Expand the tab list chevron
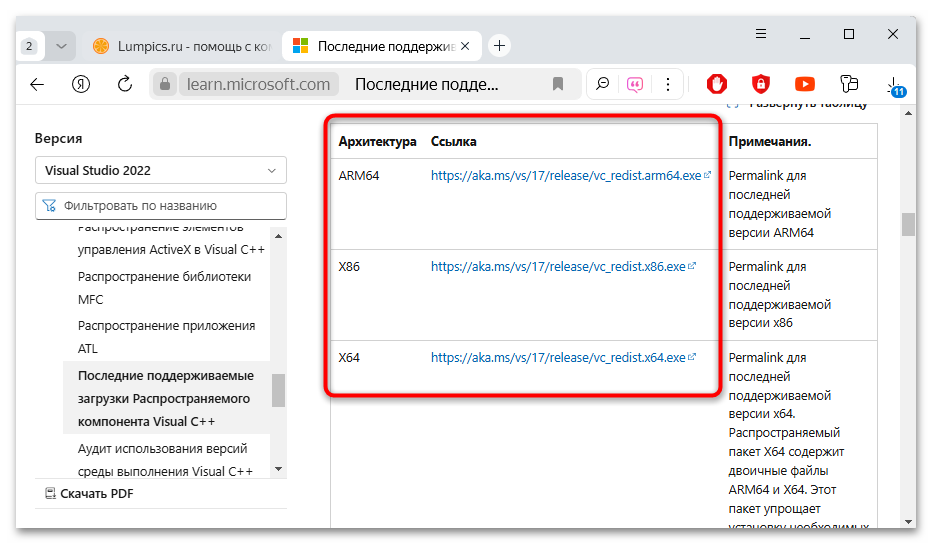Image resolution: width=932 pixels, height=544 pixels. [61, 46]
